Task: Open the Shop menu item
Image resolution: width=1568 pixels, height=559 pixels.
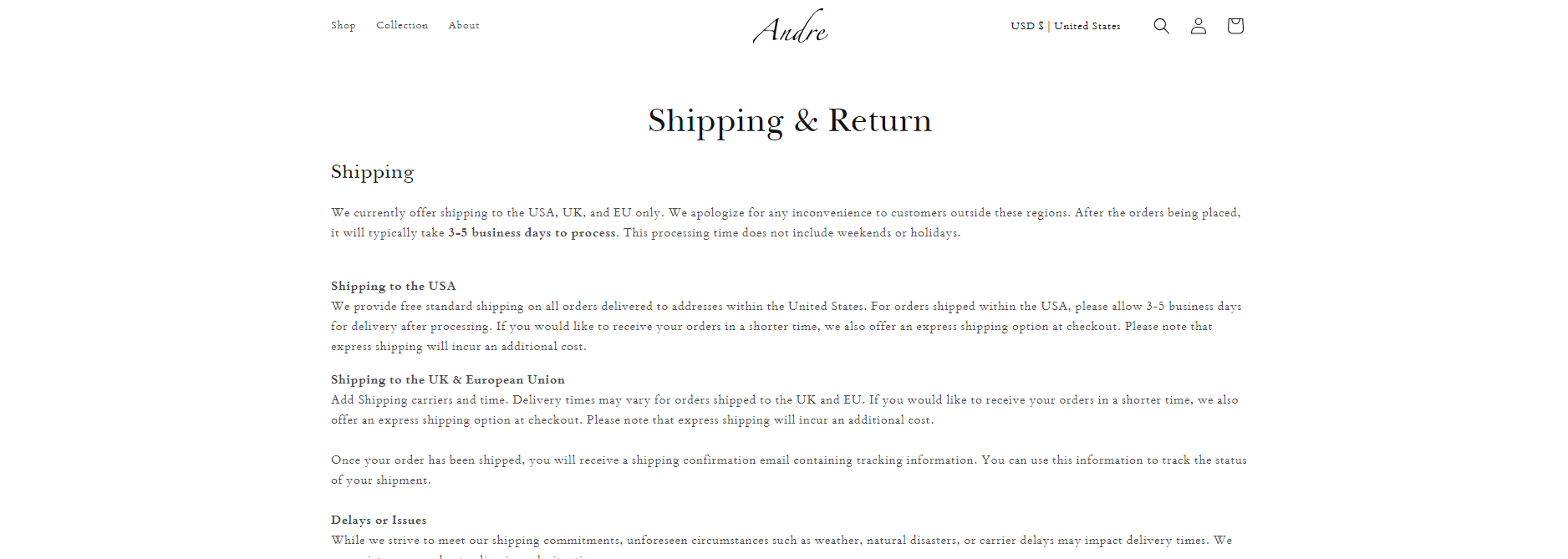Action: (343, 25)
